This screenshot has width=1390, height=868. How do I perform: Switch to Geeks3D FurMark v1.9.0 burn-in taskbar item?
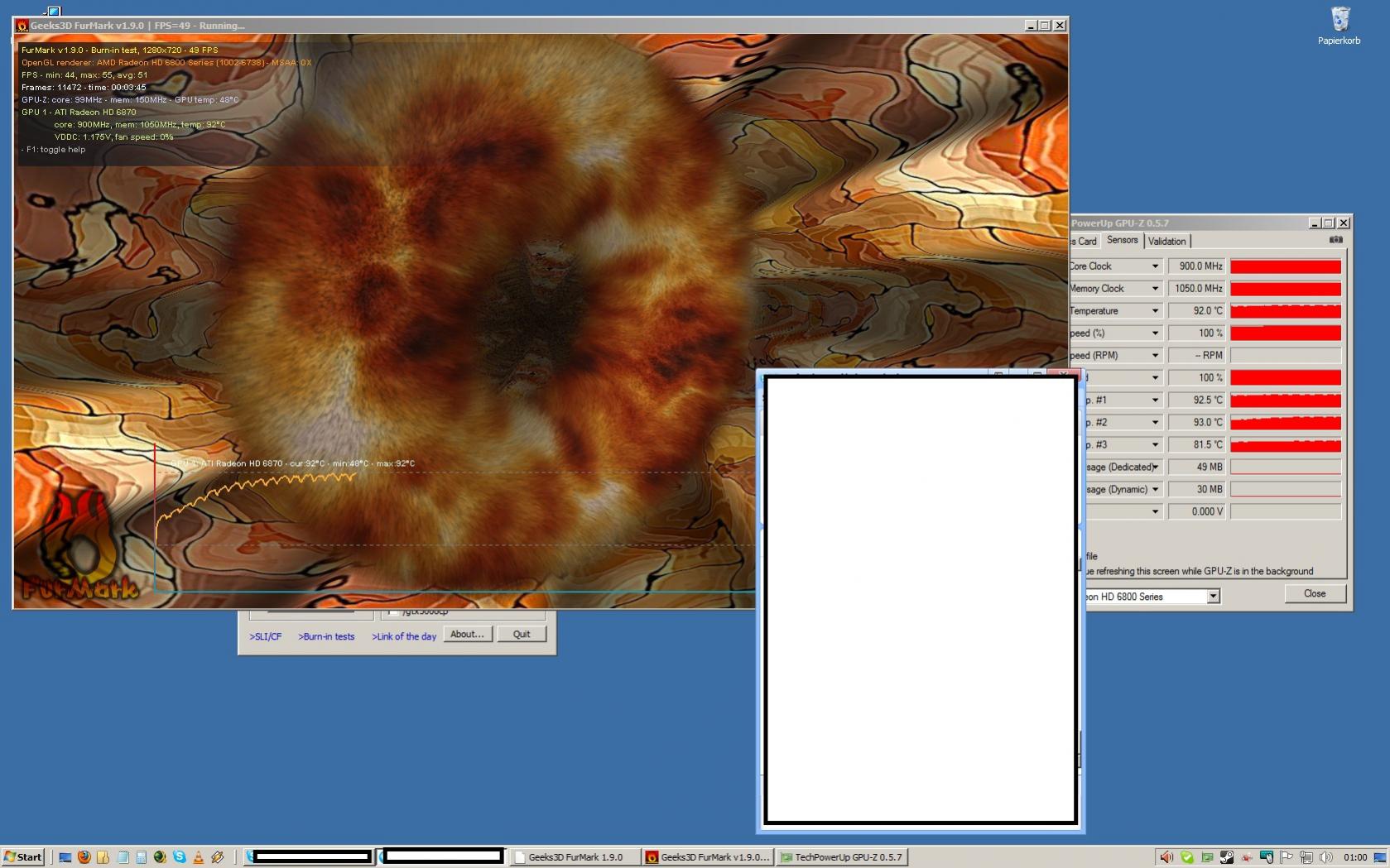point(709,857)
